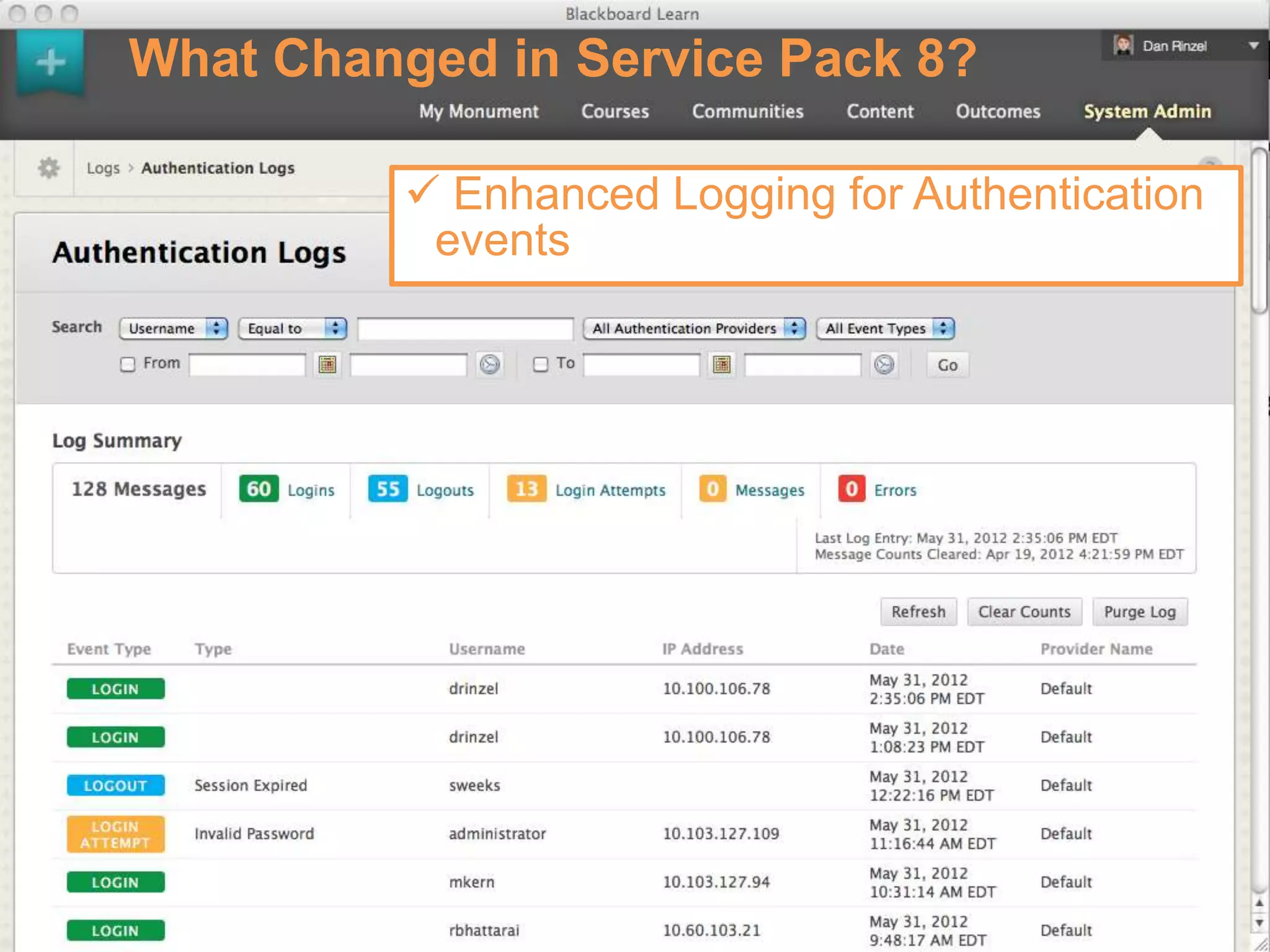Sort by Username column header
The width and height of the screenshot is (1270, 952).
tap(487, 649)
